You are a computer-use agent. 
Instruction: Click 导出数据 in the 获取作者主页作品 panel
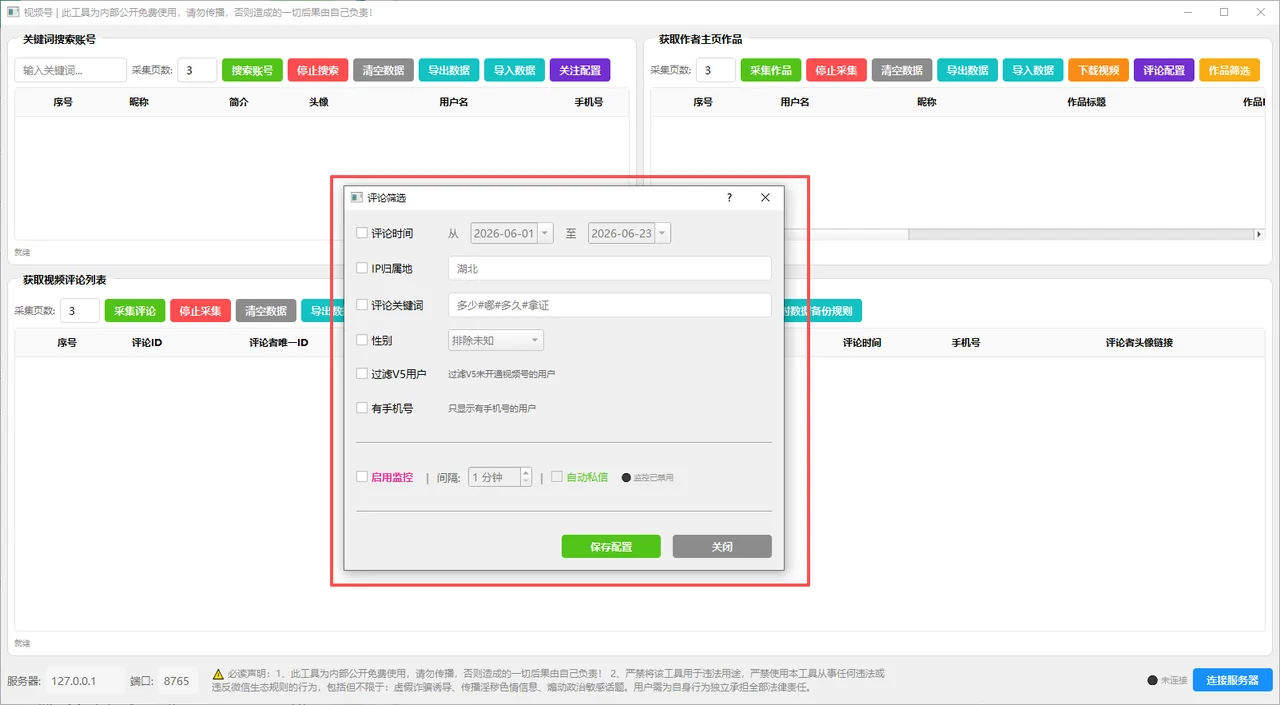967,70
